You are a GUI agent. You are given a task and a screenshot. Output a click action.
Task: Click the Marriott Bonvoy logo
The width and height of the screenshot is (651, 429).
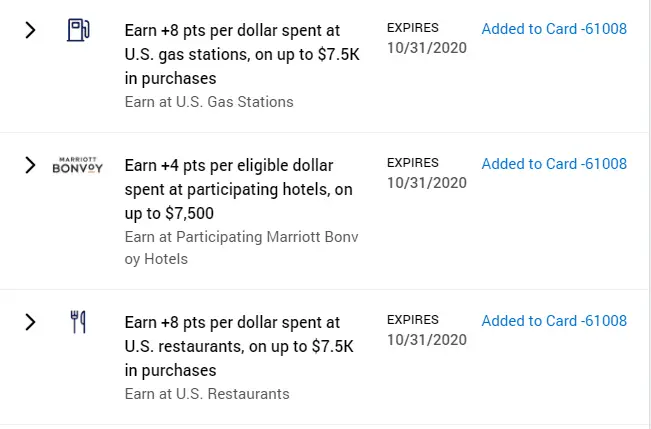point(77,166)
